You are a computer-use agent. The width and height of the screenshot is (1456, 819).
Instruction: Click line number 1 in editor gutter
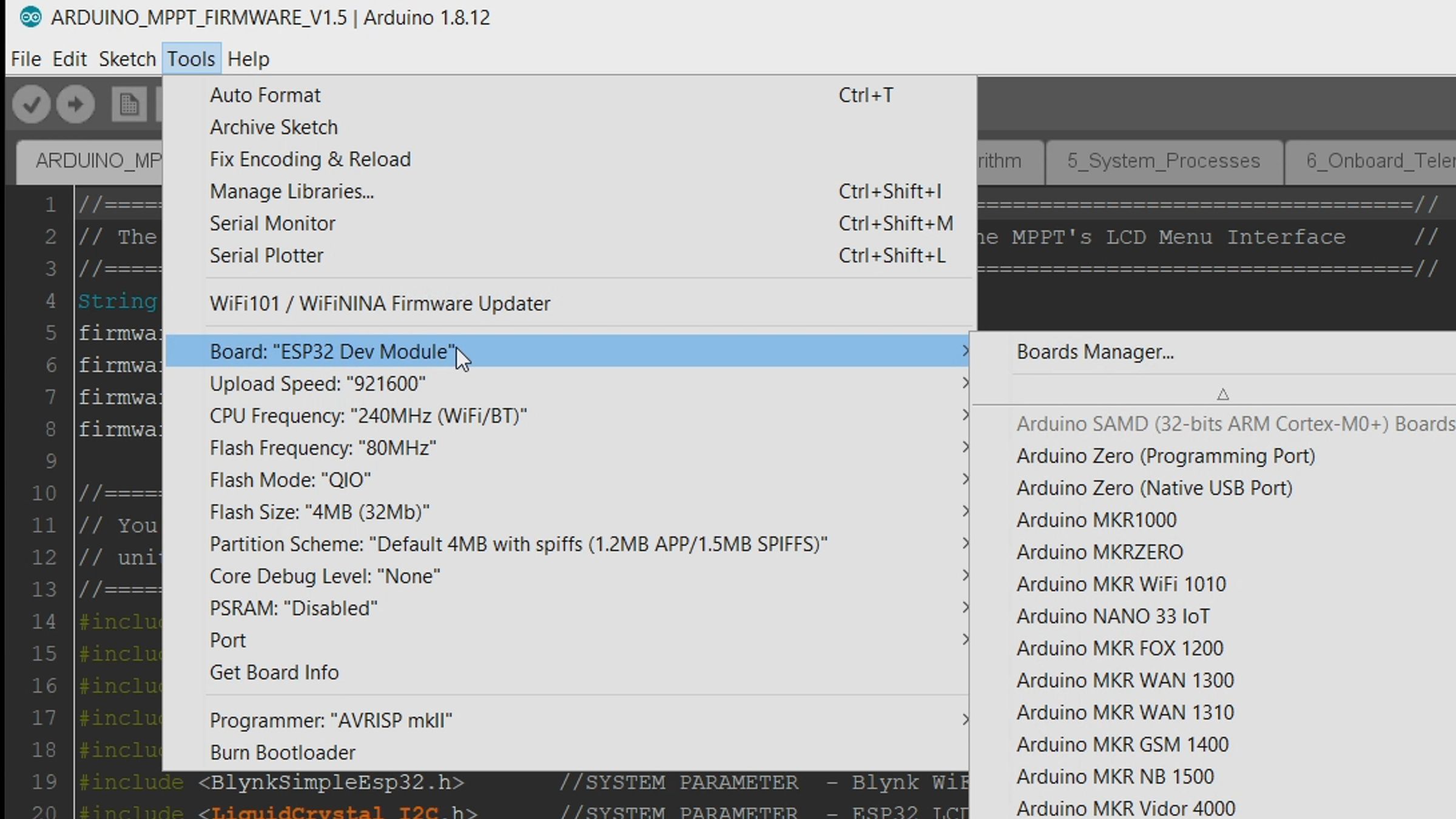click(x=50, y=205)
